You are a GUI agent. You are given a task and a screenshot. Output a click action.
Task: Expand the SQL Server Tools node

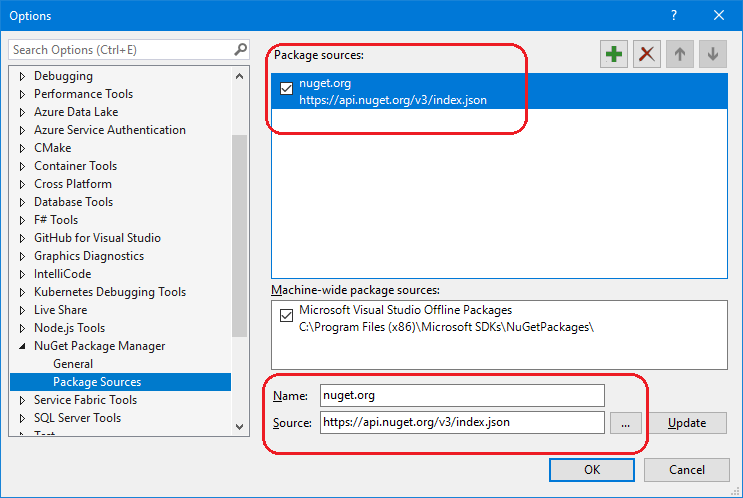tap(22, 418)
